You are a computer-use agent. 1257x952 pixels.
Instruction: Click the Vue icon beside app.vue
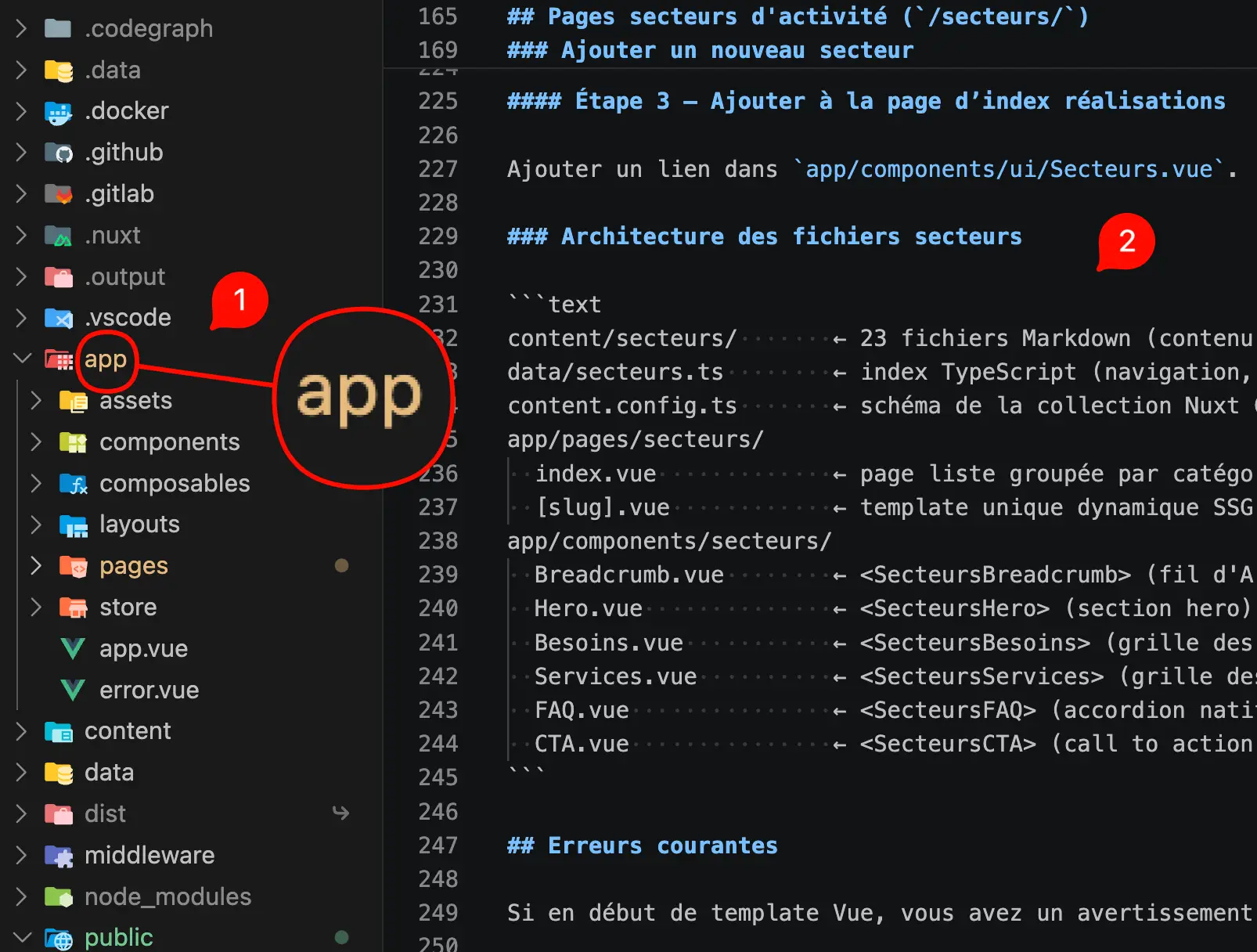point(73,648)
